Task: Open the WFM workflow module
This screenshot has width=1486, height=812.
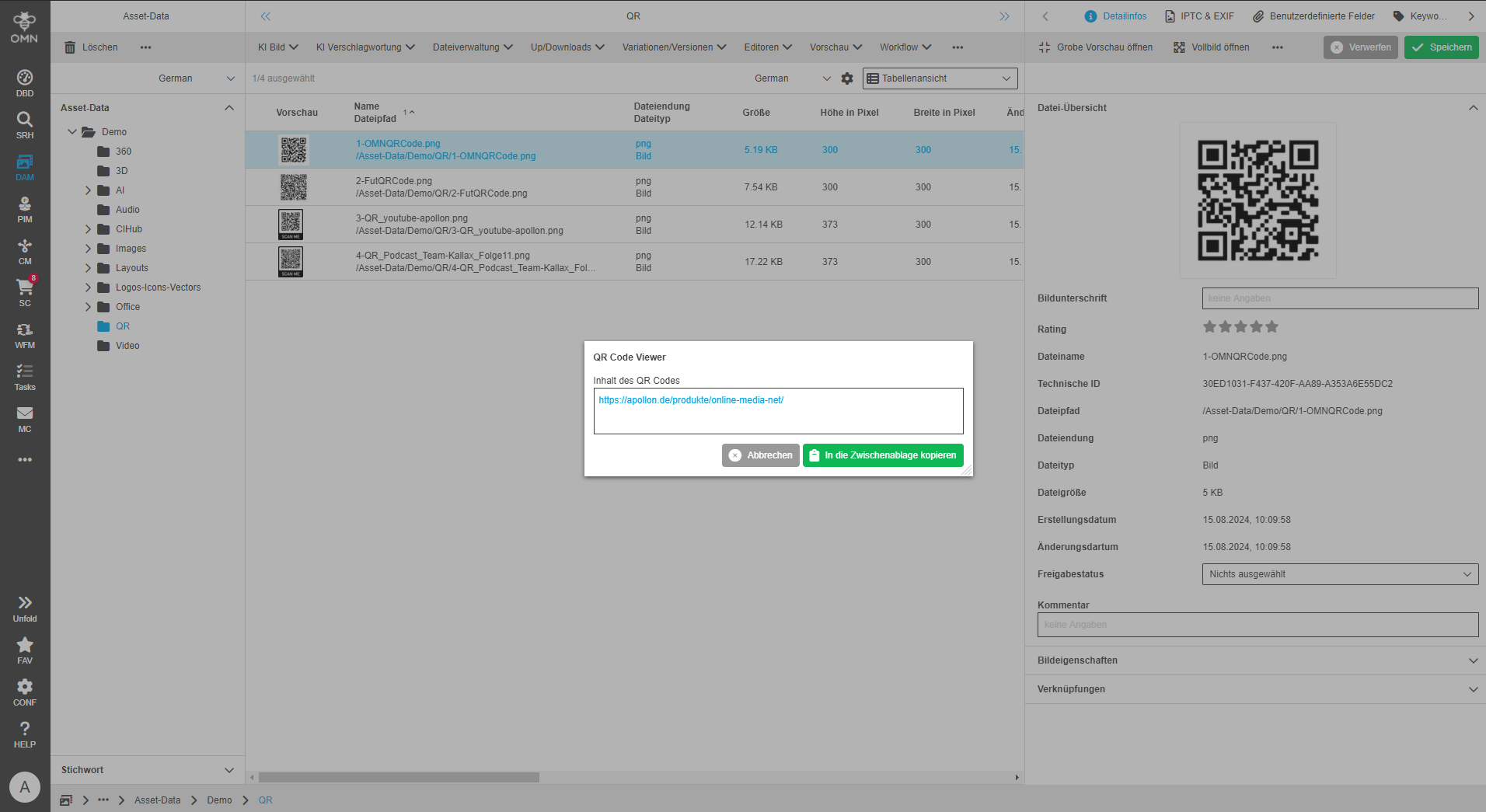Action: 25,334
